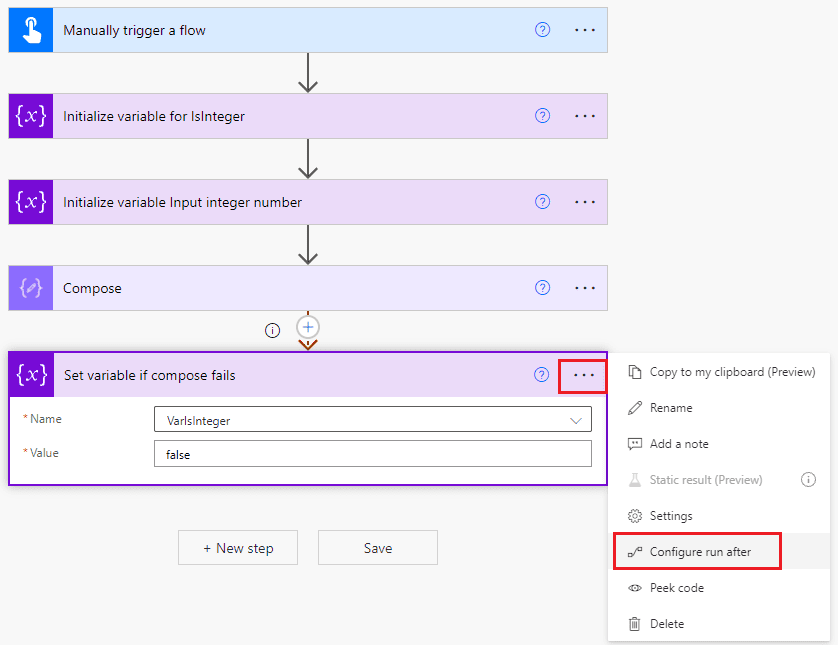The height and width of the screenshot is (645, 838).
Task: Click the {x} variable icon on Initialize variable for IsInteger
Action: tap(29, 115)
